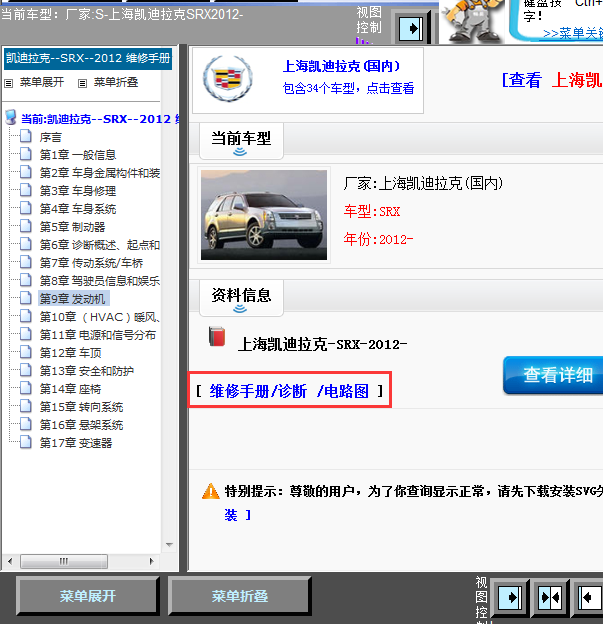Screen dimensions: 603x624
Task: Open chapter 第3章 车身修理
Action: point(78,191)
